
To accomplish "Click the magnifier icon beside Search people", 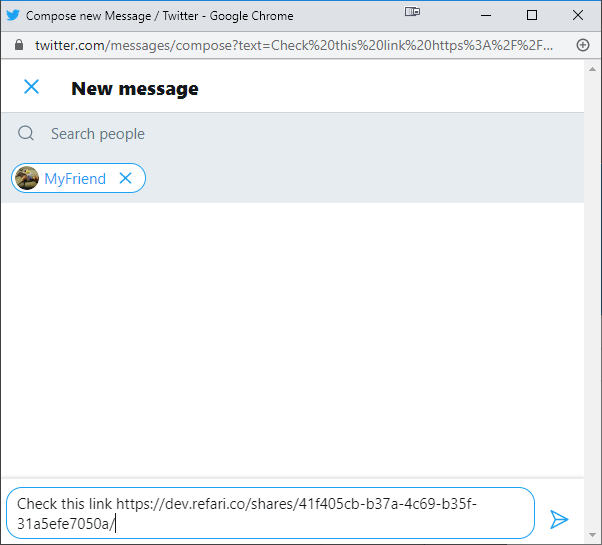I will click(26, 134).
